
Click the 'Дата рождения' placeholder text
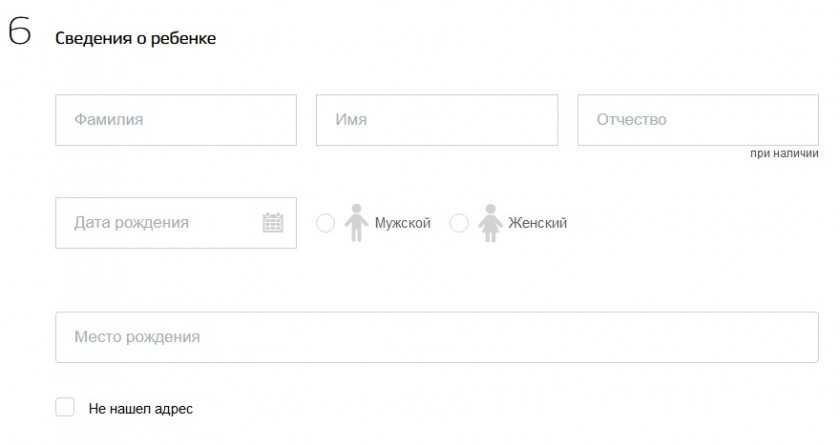click(x=131, y=223)
